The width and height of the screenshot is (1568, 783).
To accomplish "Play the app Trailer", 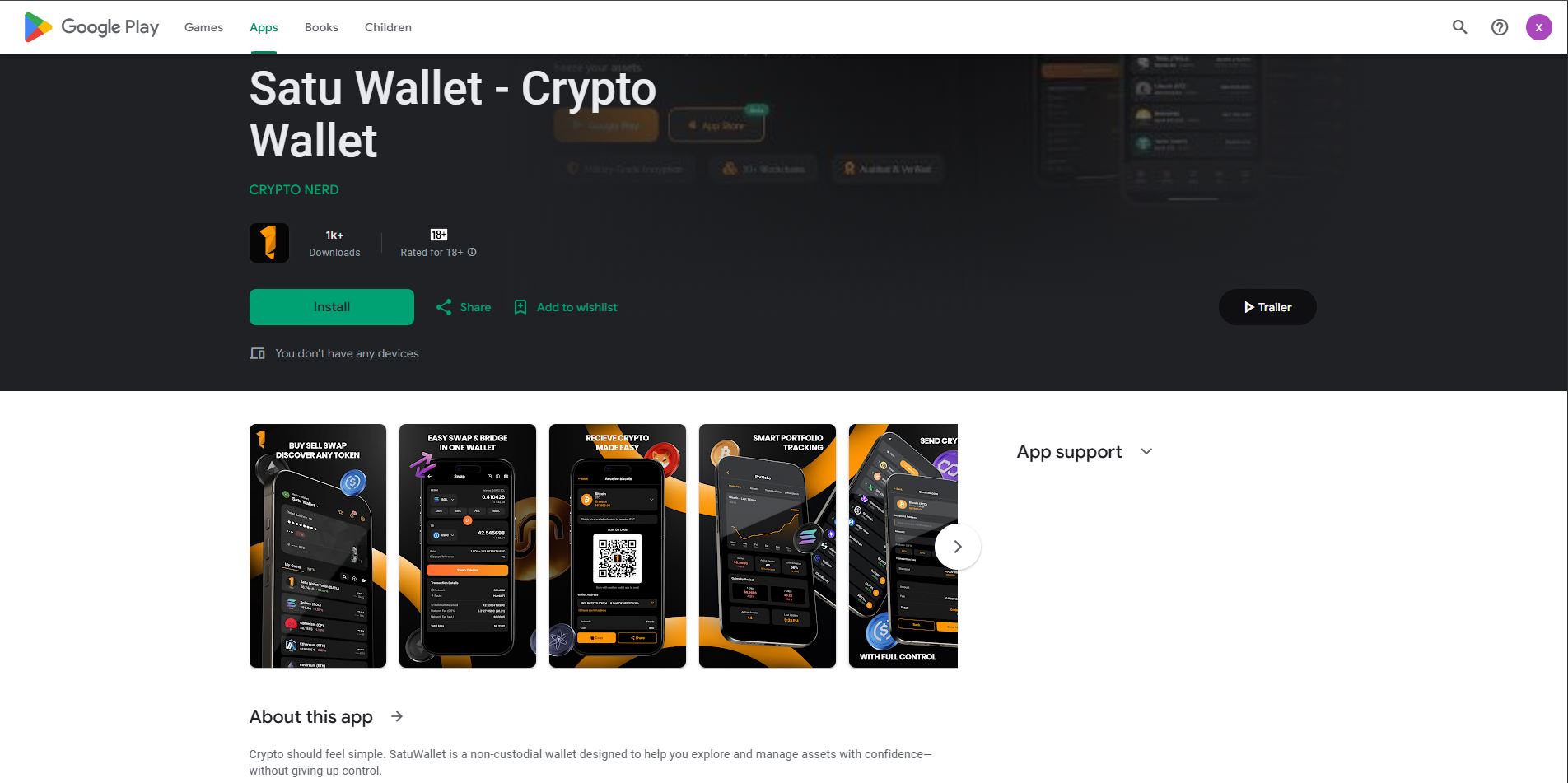I will point(1267,307).
